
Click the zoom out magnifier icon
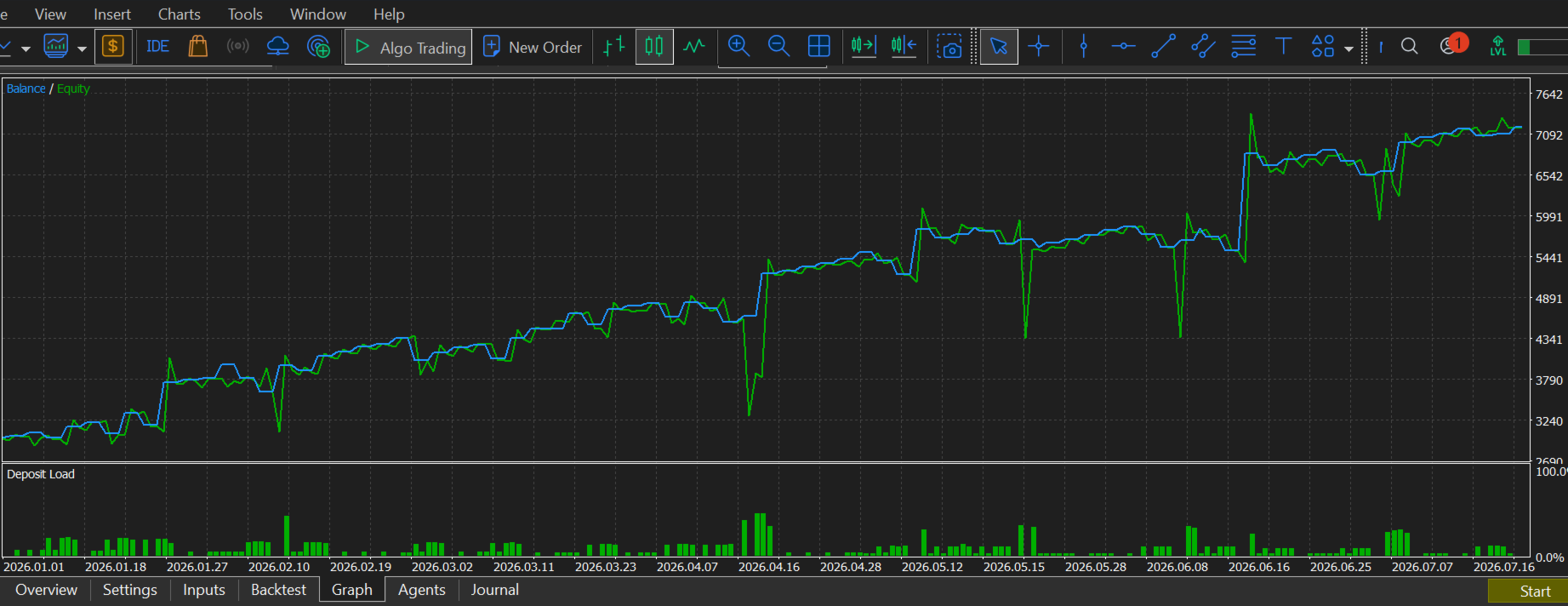778,47
